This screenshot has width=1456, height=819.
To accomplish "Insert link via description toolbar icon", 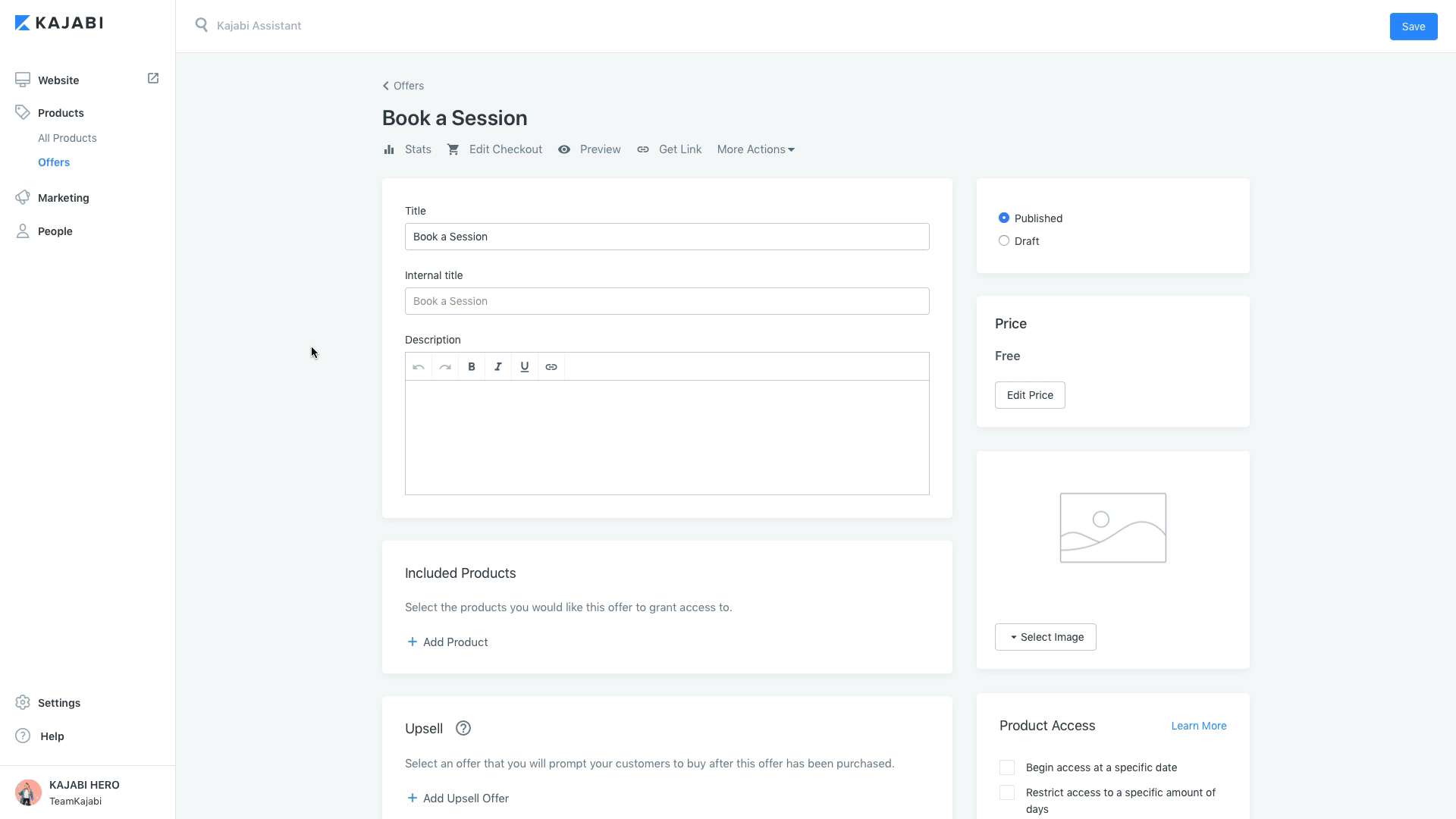I will pos(551,367).
